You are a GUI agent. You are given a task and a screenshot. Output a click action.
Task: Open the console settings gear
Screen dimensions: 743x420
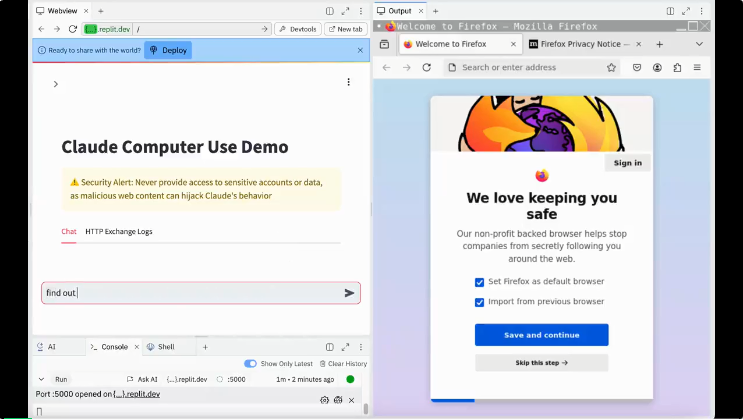click(324, 400)
